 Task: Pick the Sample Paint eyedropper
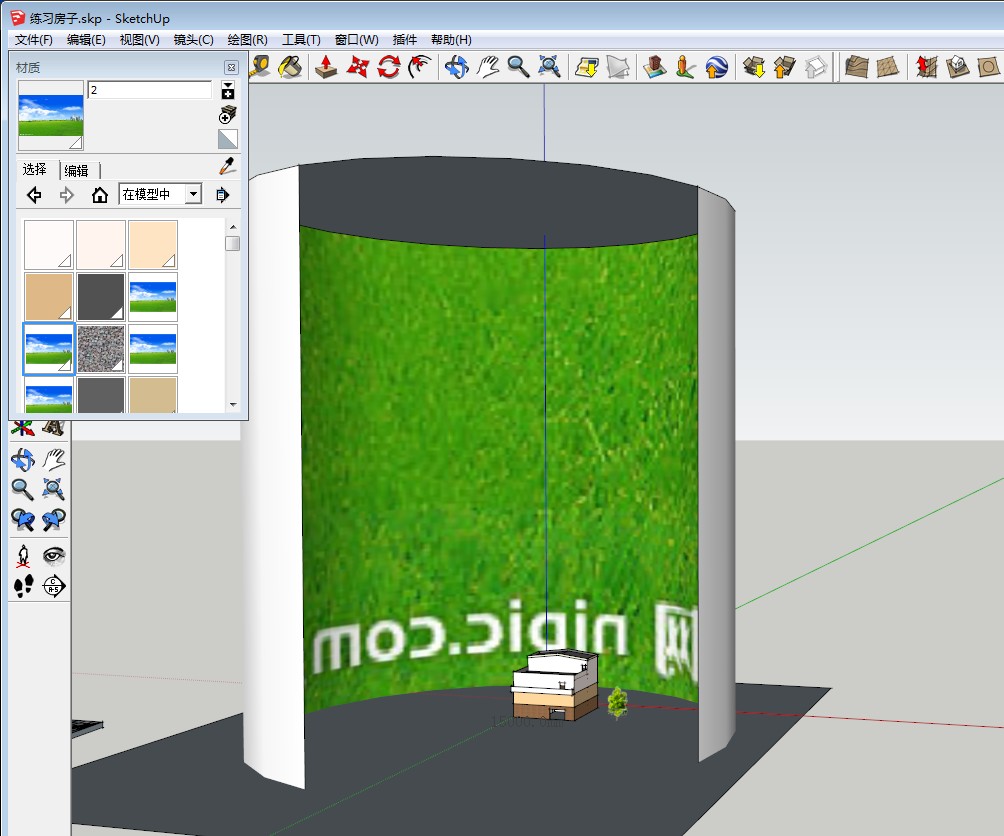tap(227, 166)
